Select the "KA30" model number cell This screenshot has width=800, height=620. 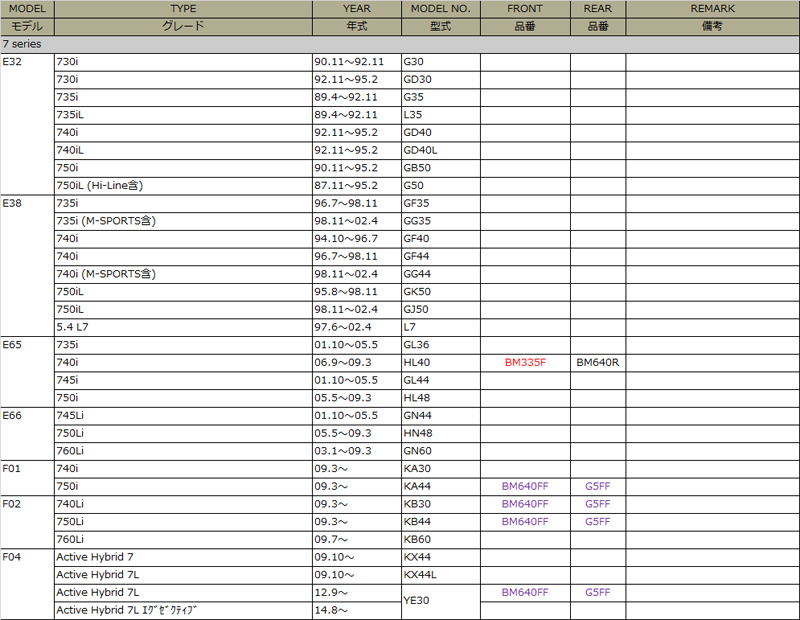pos(441,468)
